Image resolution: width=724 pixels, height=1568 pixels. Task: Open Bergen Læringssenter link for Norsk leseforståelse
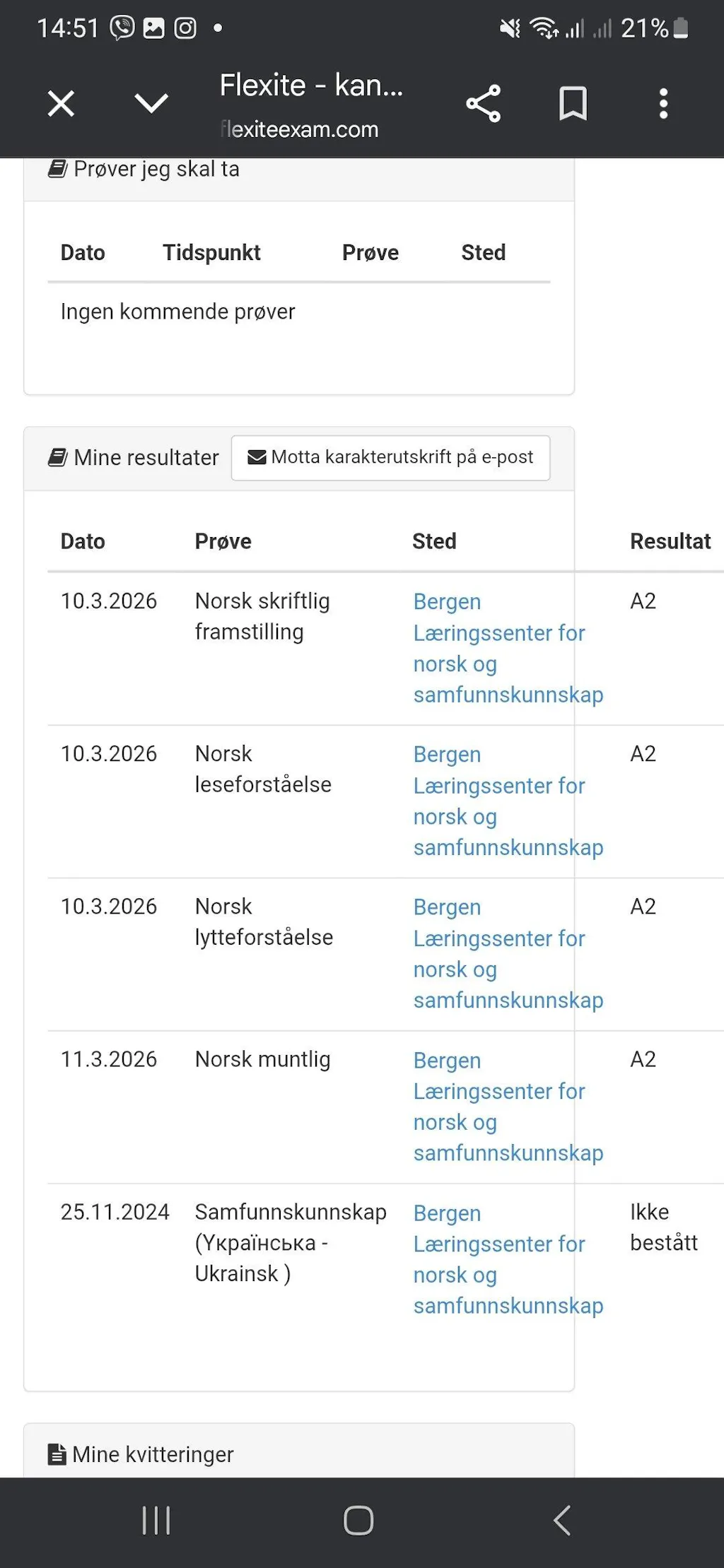pos(499,801)
